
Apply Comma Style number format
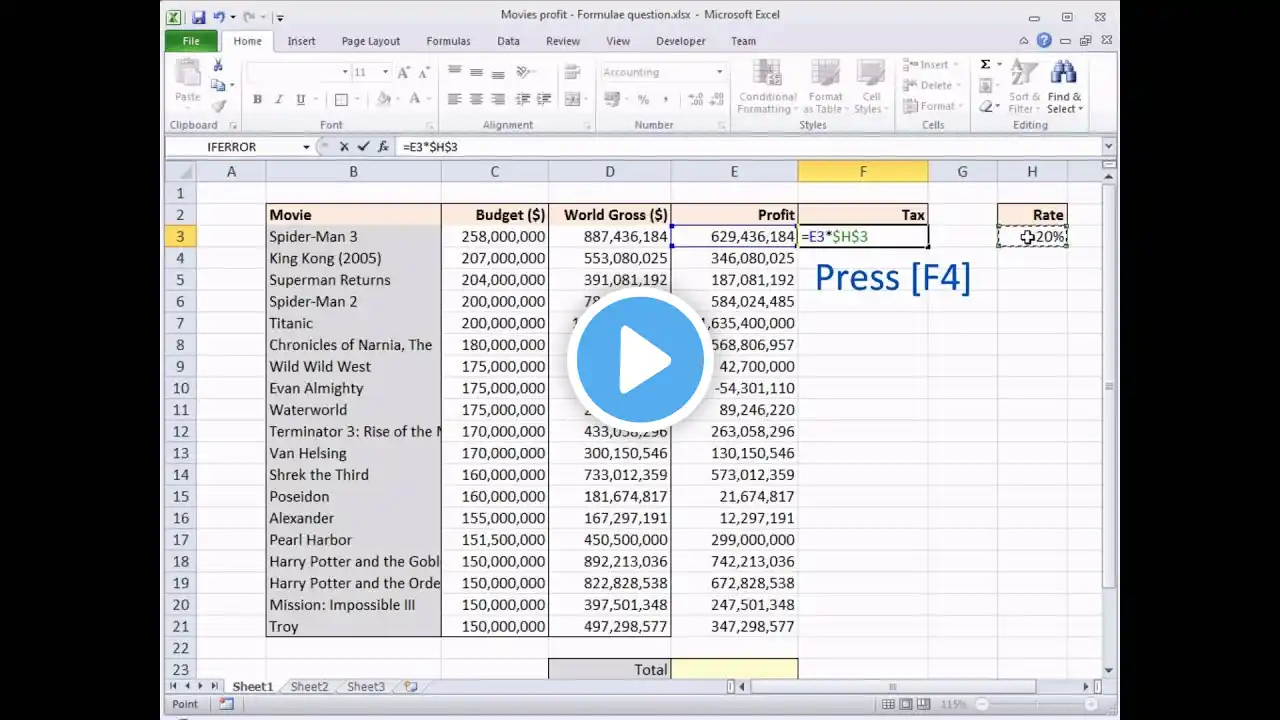pyautogui.click(x=664, y=99)
